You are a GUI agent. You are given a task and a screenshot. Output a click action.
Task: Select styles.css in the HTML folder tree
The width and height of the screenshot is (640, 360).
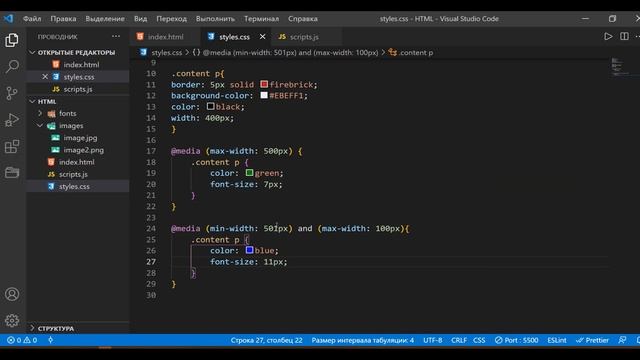pos(74,186)
